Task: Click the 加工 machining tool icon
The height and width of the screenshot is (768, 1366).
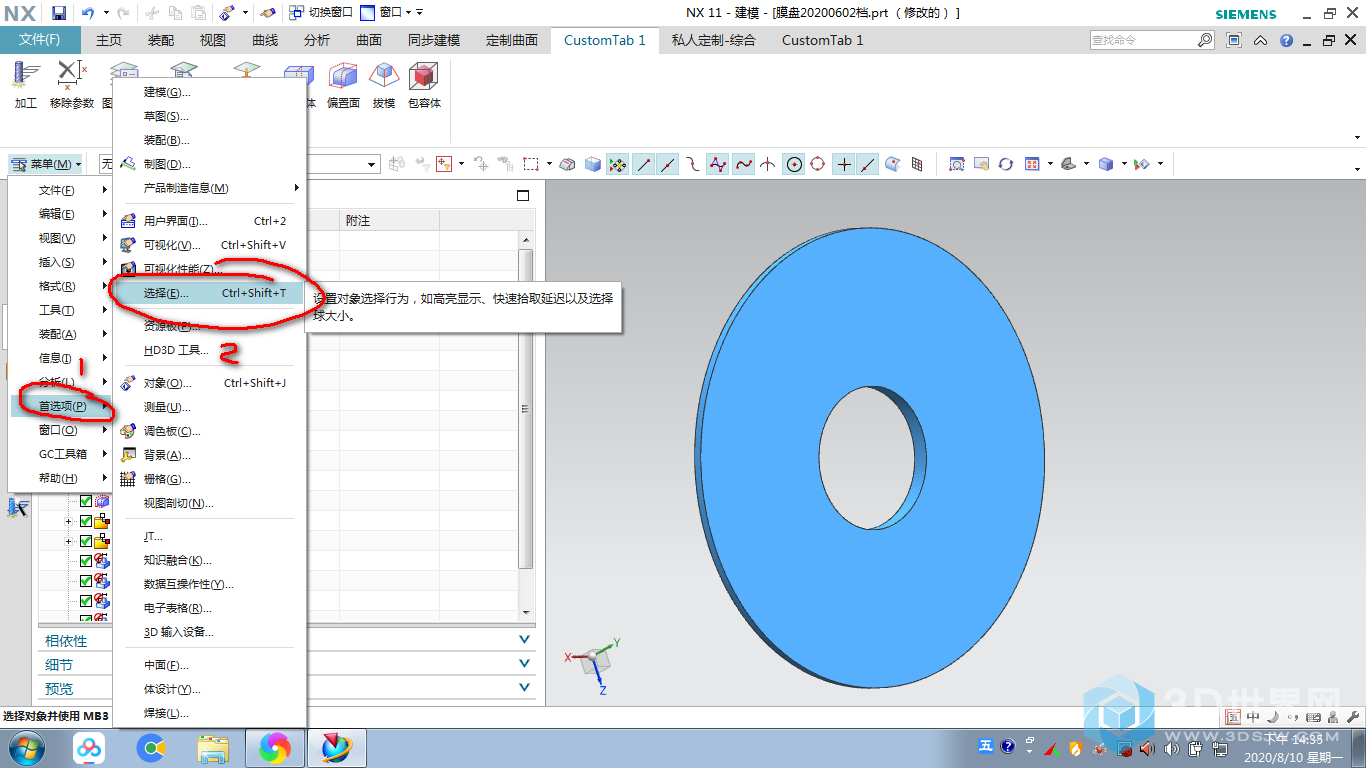Action: pyautogui.click(x=26, y=84)
